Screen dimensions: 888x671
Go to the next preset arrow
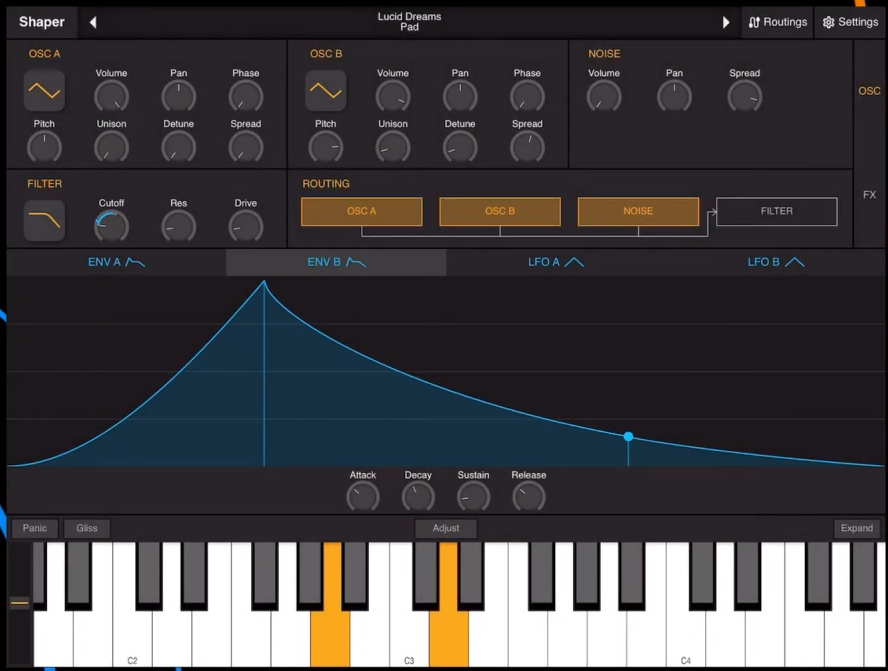(725, 22)
